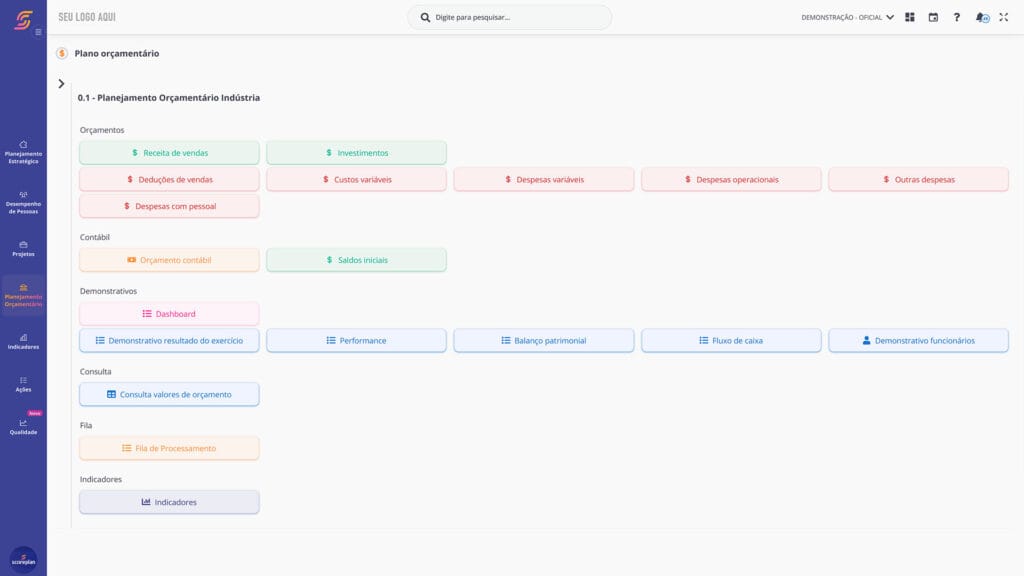The height and width of the screenshot is (576, 1024).
Task: Click the Plano orçamentário page title
Action: 117,54
